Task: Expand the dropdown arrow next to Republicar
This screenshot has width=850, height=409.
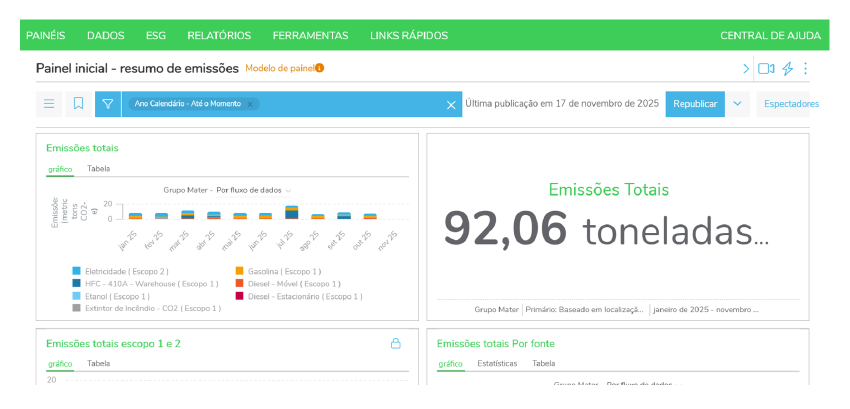Action: click(737, 104)
